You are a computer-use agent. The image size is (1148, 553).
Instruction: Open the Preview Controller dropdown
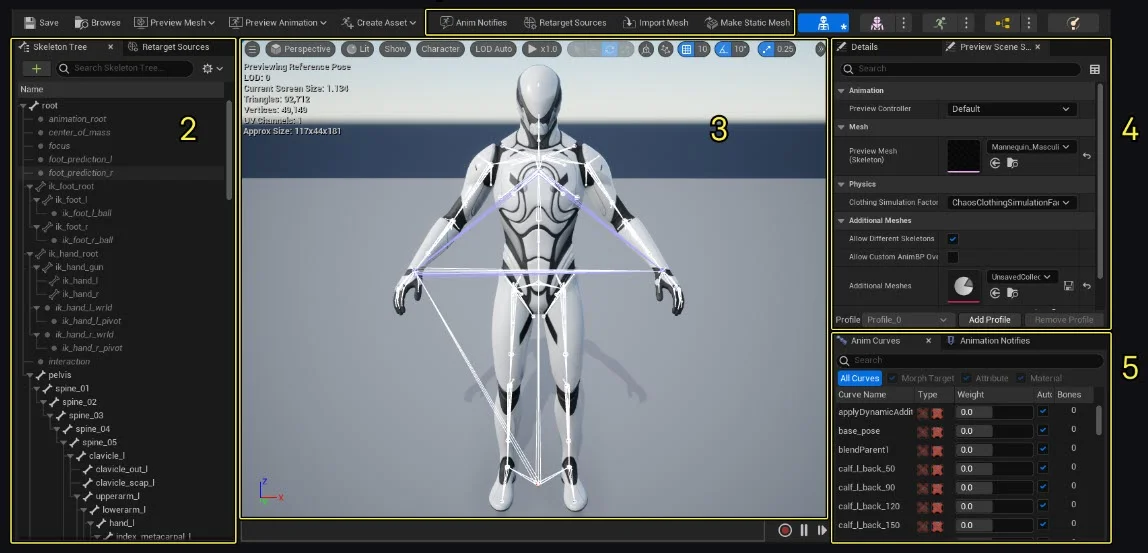(x=1011, y=109)
